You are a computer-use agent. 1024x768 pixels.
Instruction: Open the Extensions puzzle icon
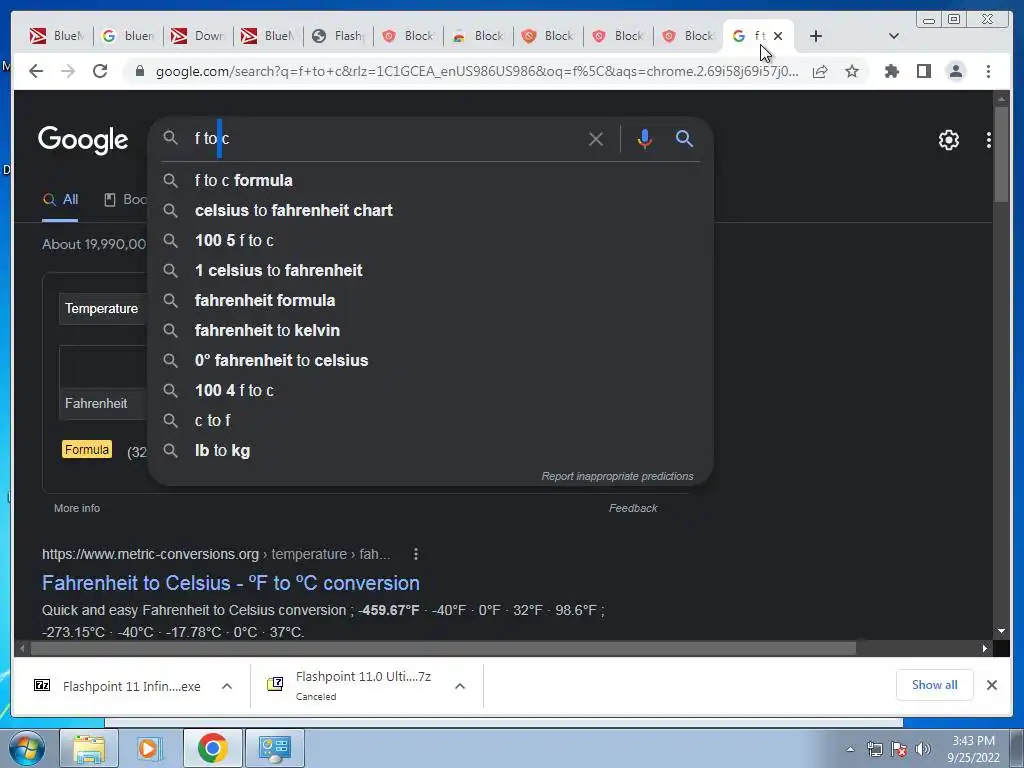[x=891, y=71]
